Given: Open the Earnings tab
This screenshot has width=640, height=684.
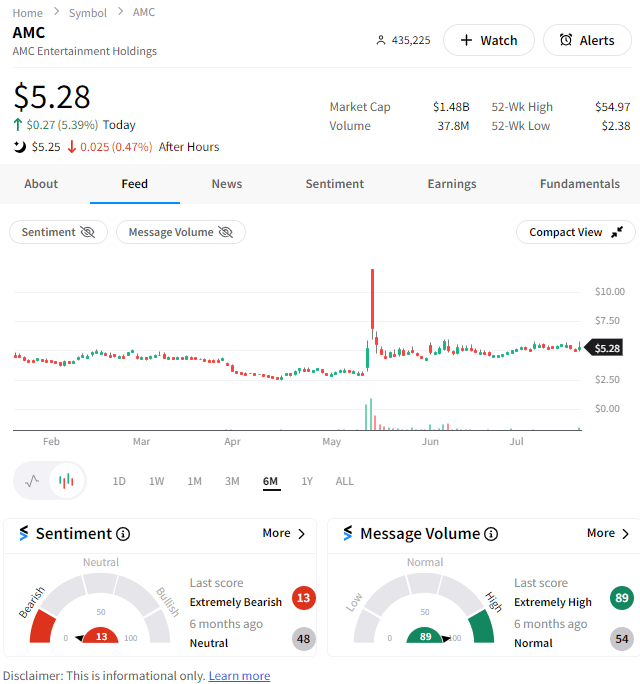Looking at the screenshot, I should tap(452, 184).
